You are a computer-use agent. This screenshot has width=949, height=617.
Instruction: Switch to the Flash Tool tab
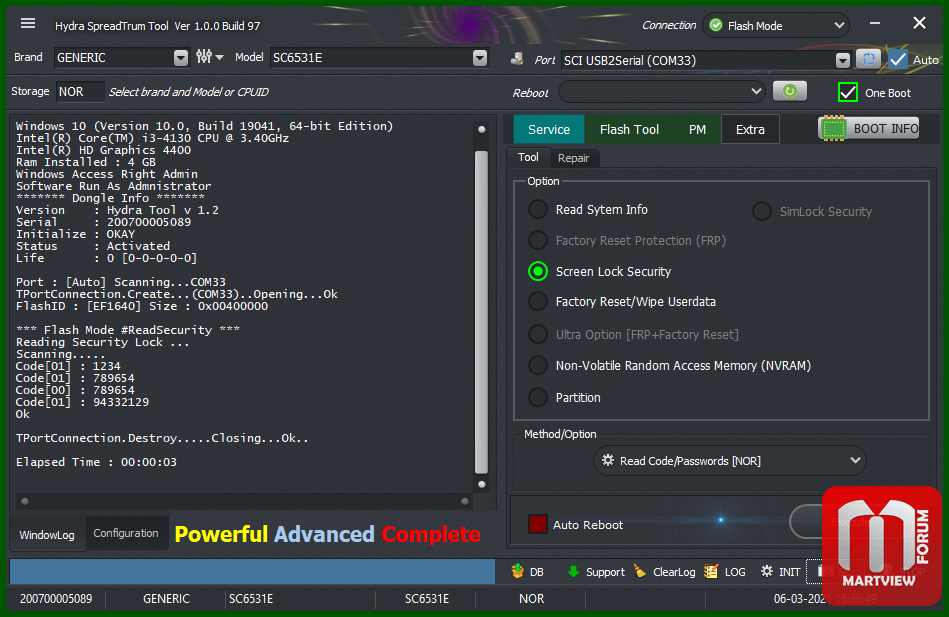[x=629, y=129]
